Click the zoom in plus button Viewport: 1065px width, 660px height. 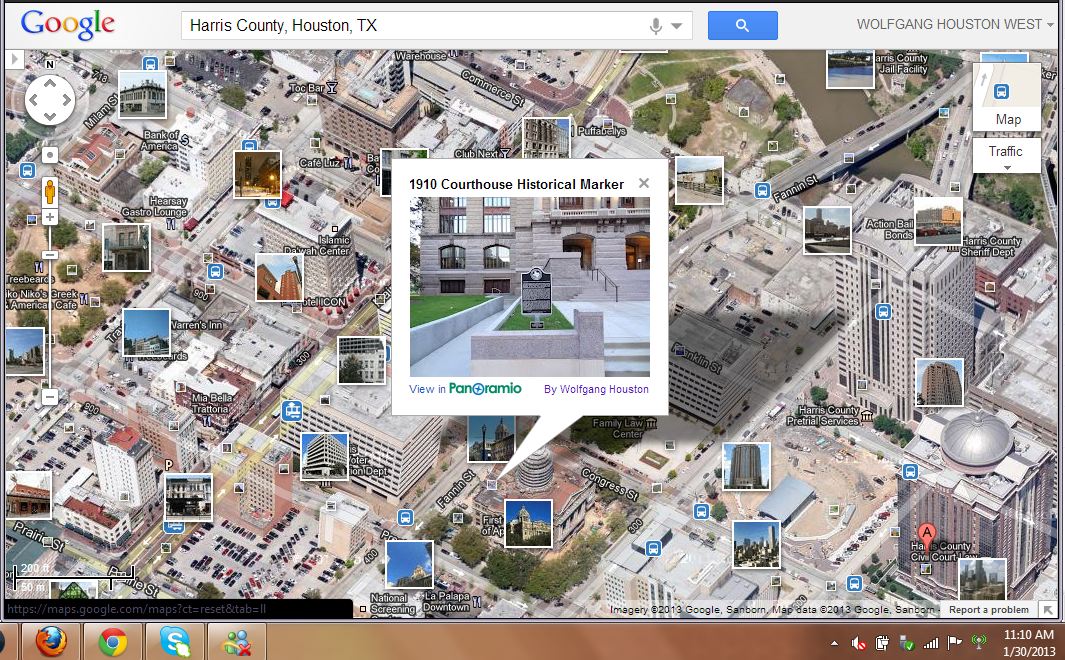tap(50, 217)
